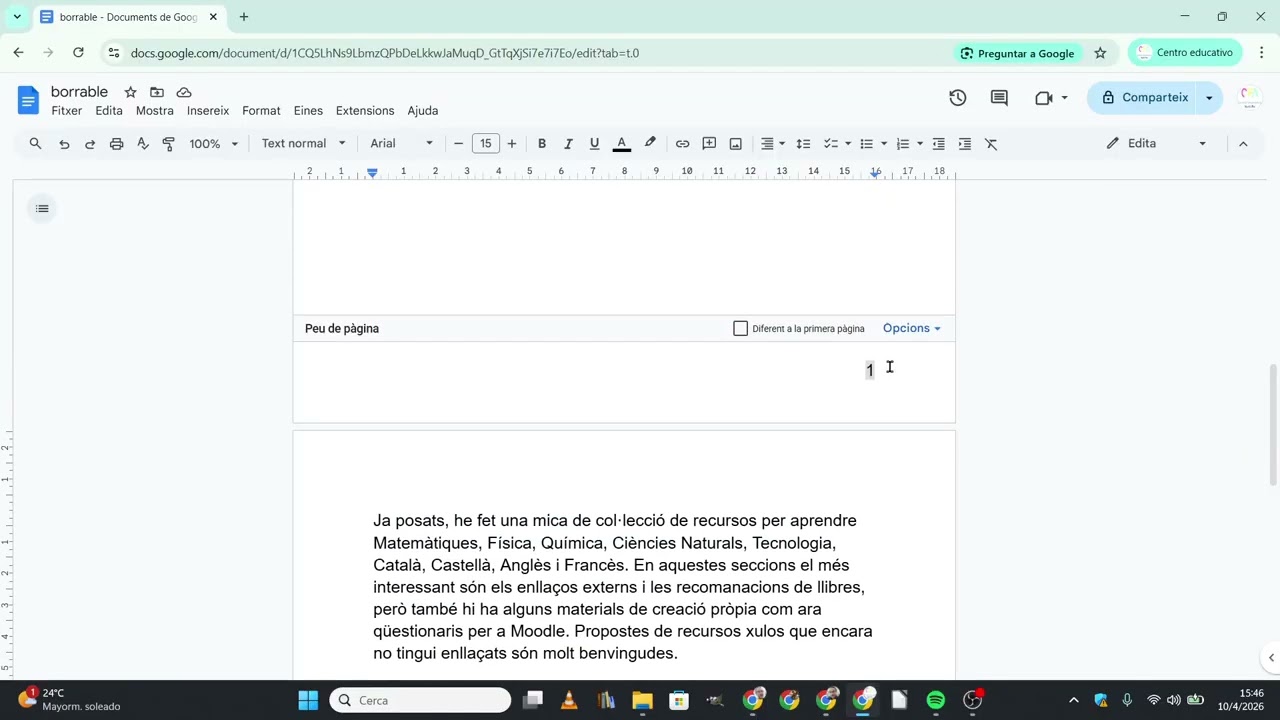This screenshot has width=1280, height=720.
Task: Expand numbered list options arrow
Action: click(x=920, y=144)
